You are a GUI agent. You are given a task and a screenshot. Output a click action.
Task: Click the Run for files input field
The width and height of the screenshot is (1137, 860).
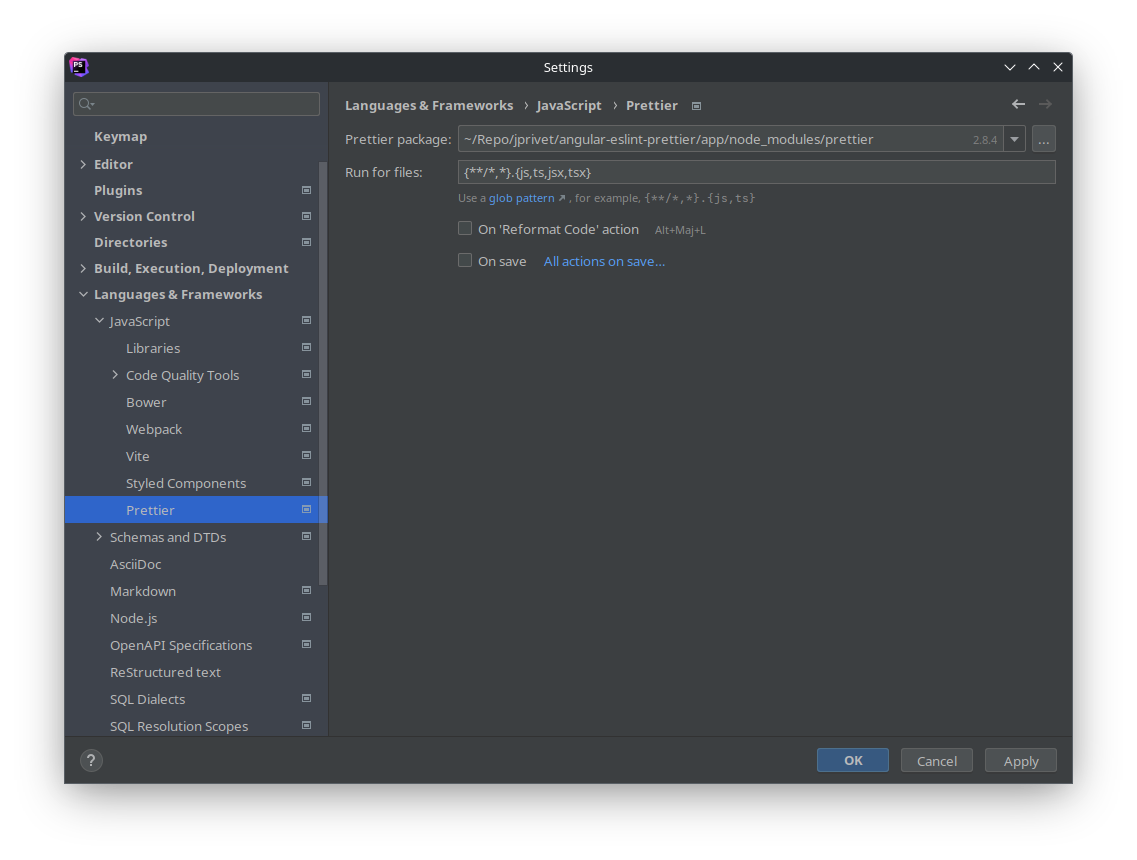[756, 172]
